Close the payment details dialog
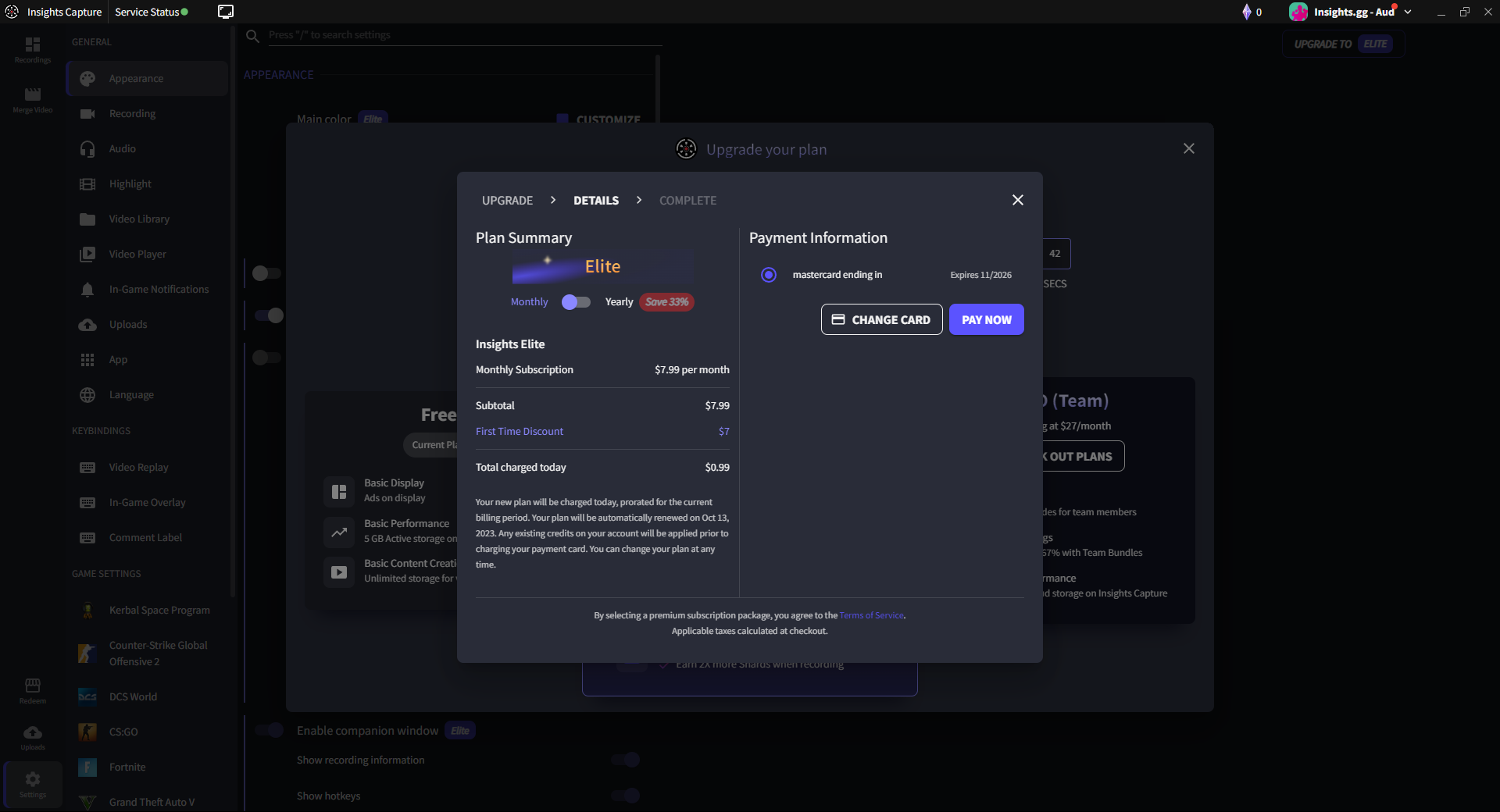The width and height of the screenshot is (1500, 812). (x=1017, y=200)
